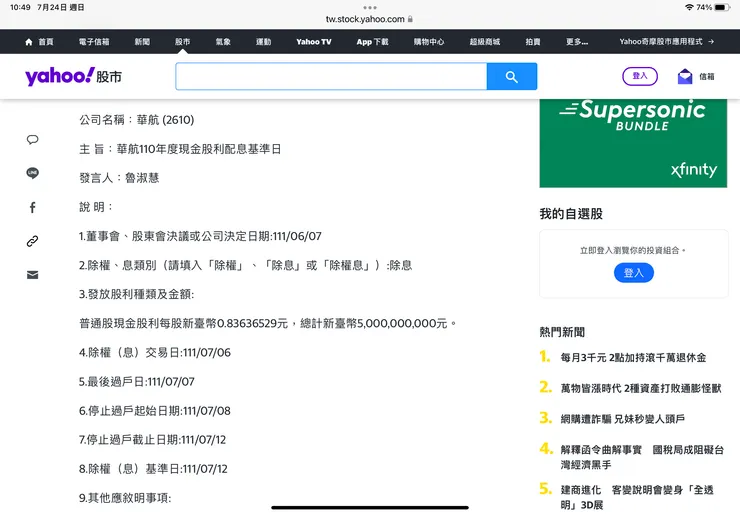Select line 4.除權（息）交易日:111/07/06
740x514 pixels.
coord(155,353)
